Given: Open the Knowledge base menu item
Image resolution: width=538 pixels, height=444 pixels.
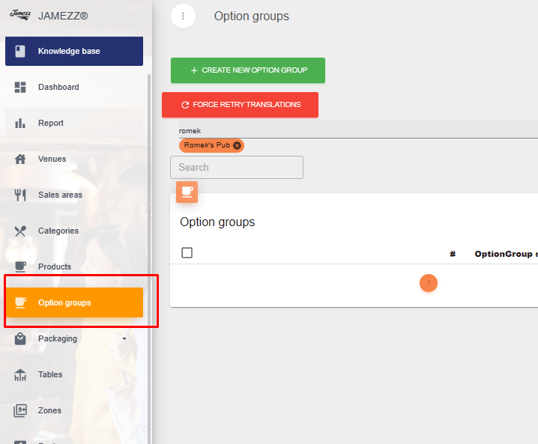Looking at the screenshot, I should click(x=74, y=51).
